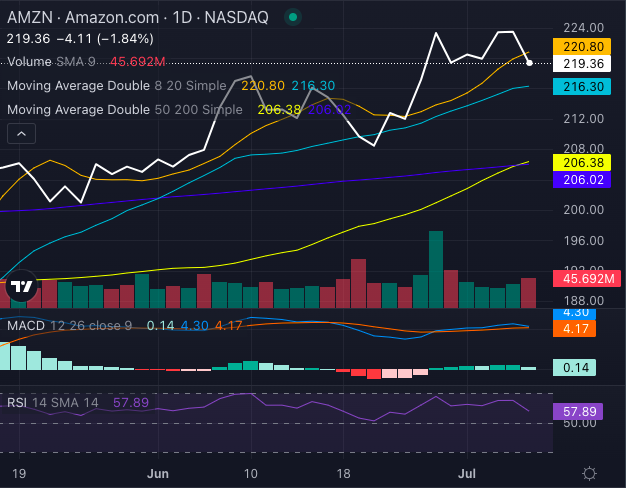This screenshot has height=488, width=626.
Task: Click the 18 date on time axis
Action: point(343,474)
